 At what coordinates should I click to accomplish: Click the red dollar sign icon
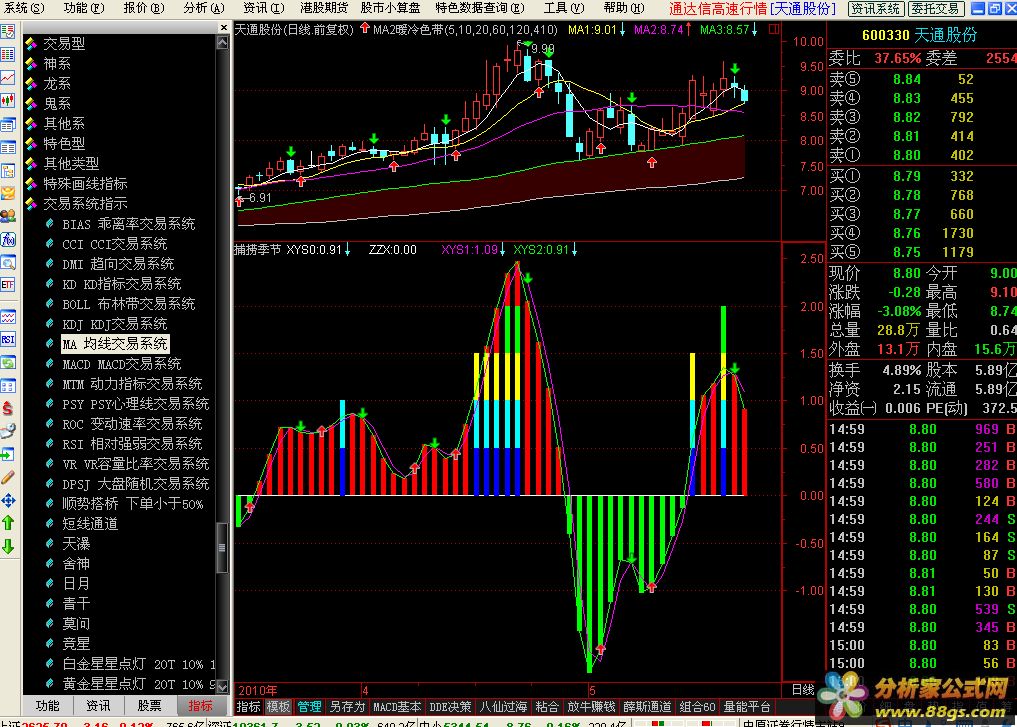click(8, 409)
